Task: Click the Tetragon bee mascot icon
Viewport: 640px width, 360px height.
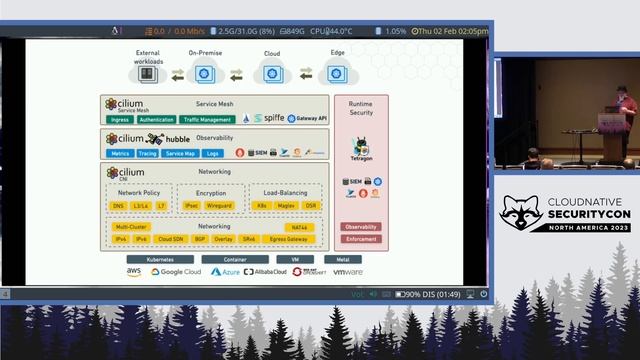Action: tap(361, 146)
